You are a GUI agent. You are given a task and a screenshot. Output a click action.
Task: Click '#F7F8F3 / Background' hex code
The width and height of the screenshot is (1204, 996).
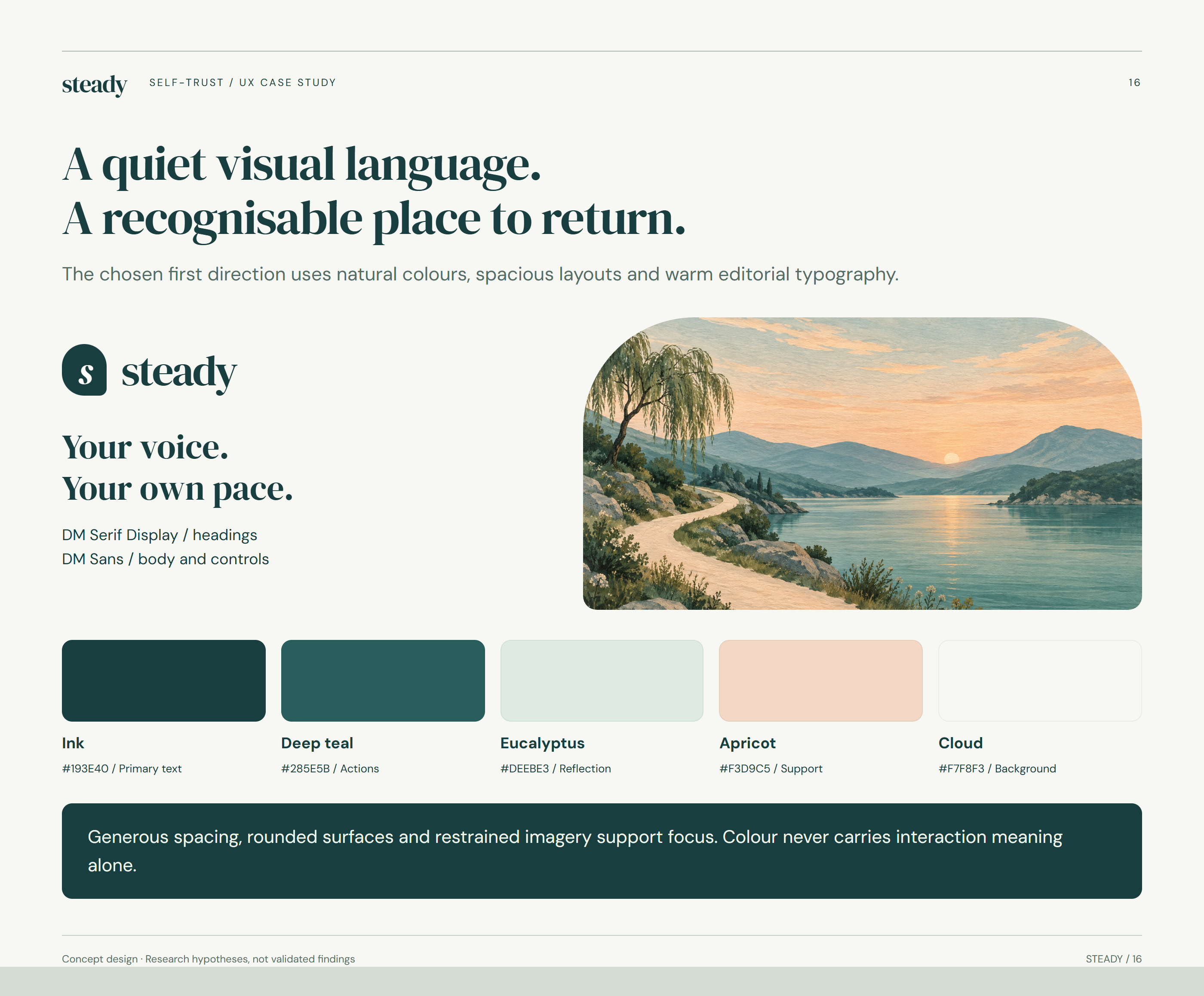point(997,769)
